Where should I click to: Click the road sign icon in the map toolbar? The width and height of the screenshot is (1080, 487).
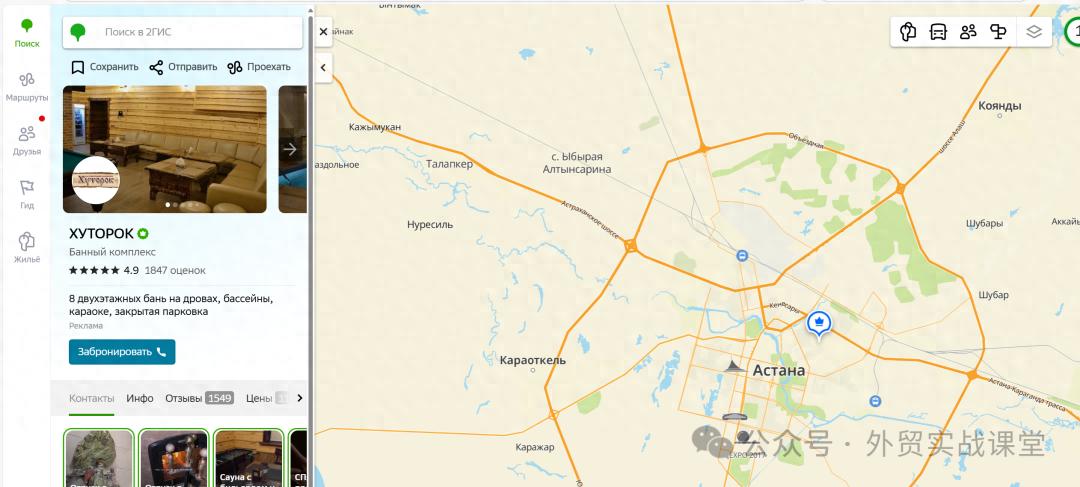coord(999,32)
